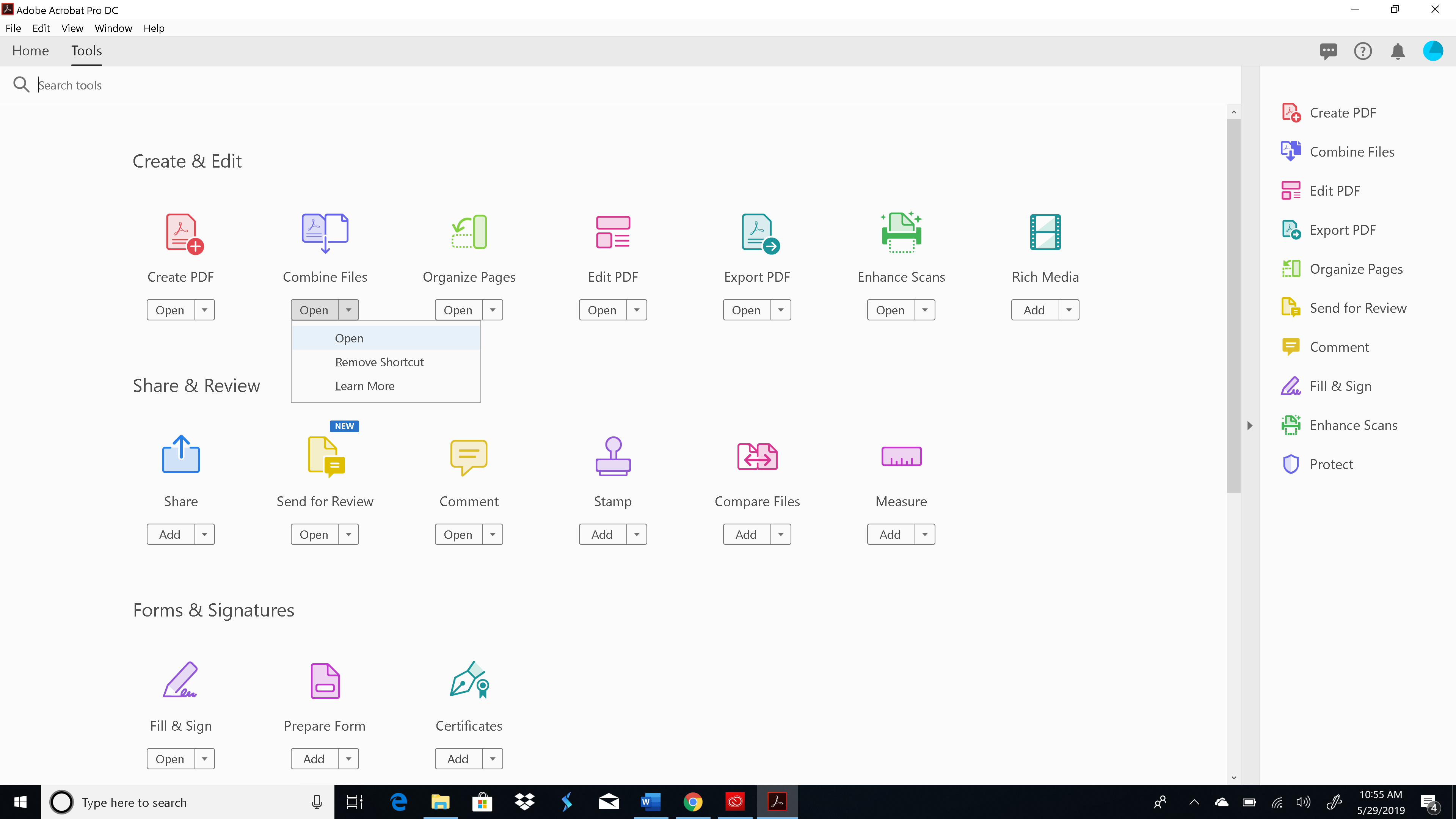Select Remove Shortcut from context menu

(x=380, y=361)
